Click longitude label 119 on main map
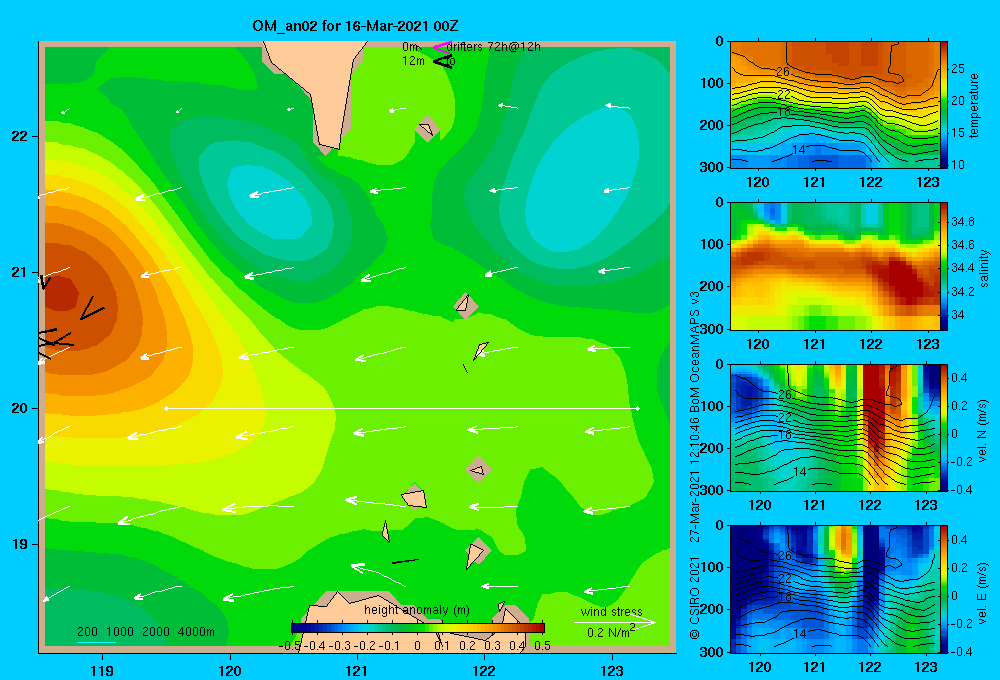The width and height of the screenshot is (1000, 680). coord(103,670)
